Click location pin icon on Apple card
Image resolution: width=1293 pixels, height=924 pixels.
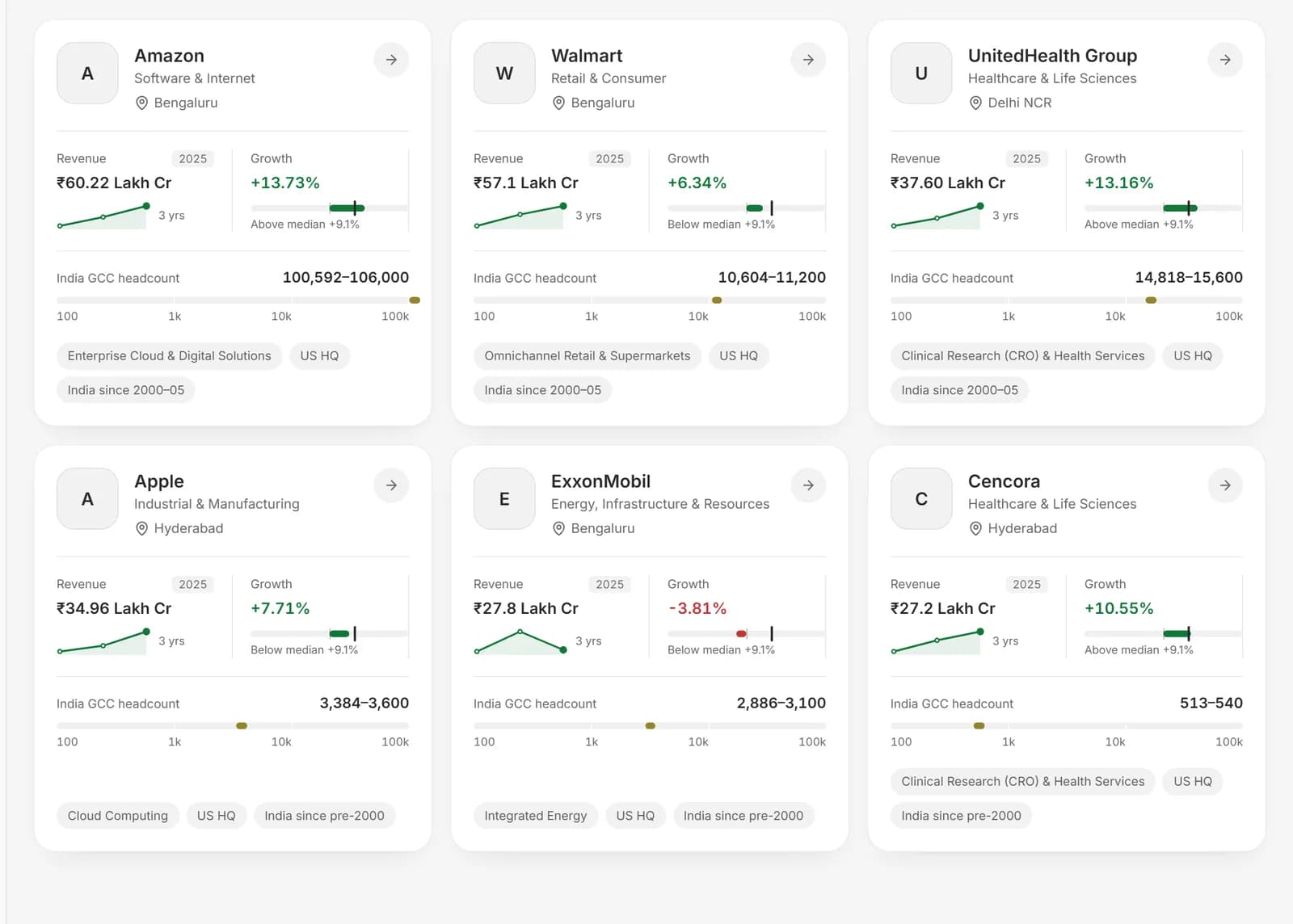coord(141,529)
